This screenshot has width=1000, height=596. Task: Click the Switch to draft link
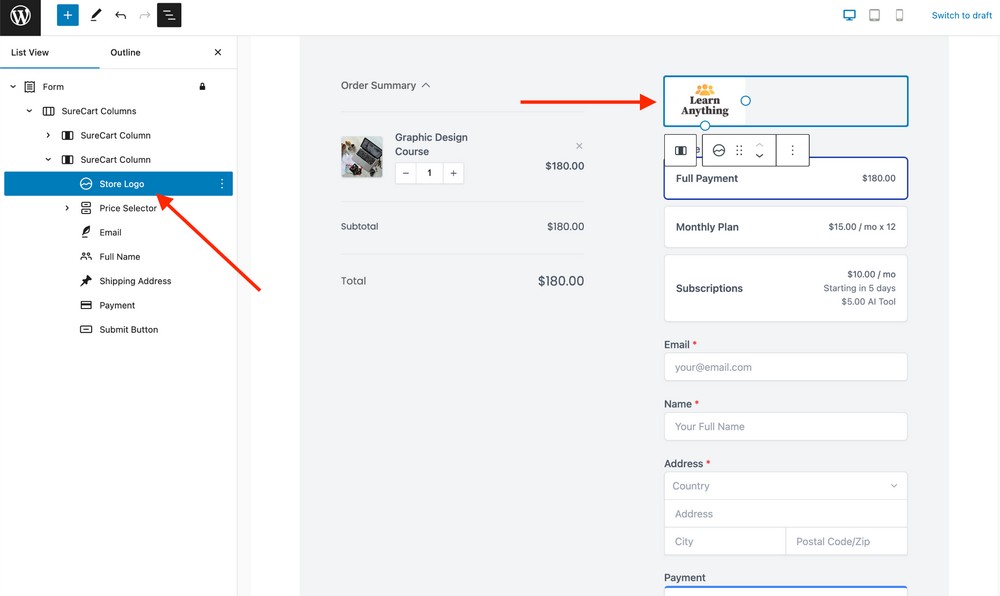pos(961,15)
